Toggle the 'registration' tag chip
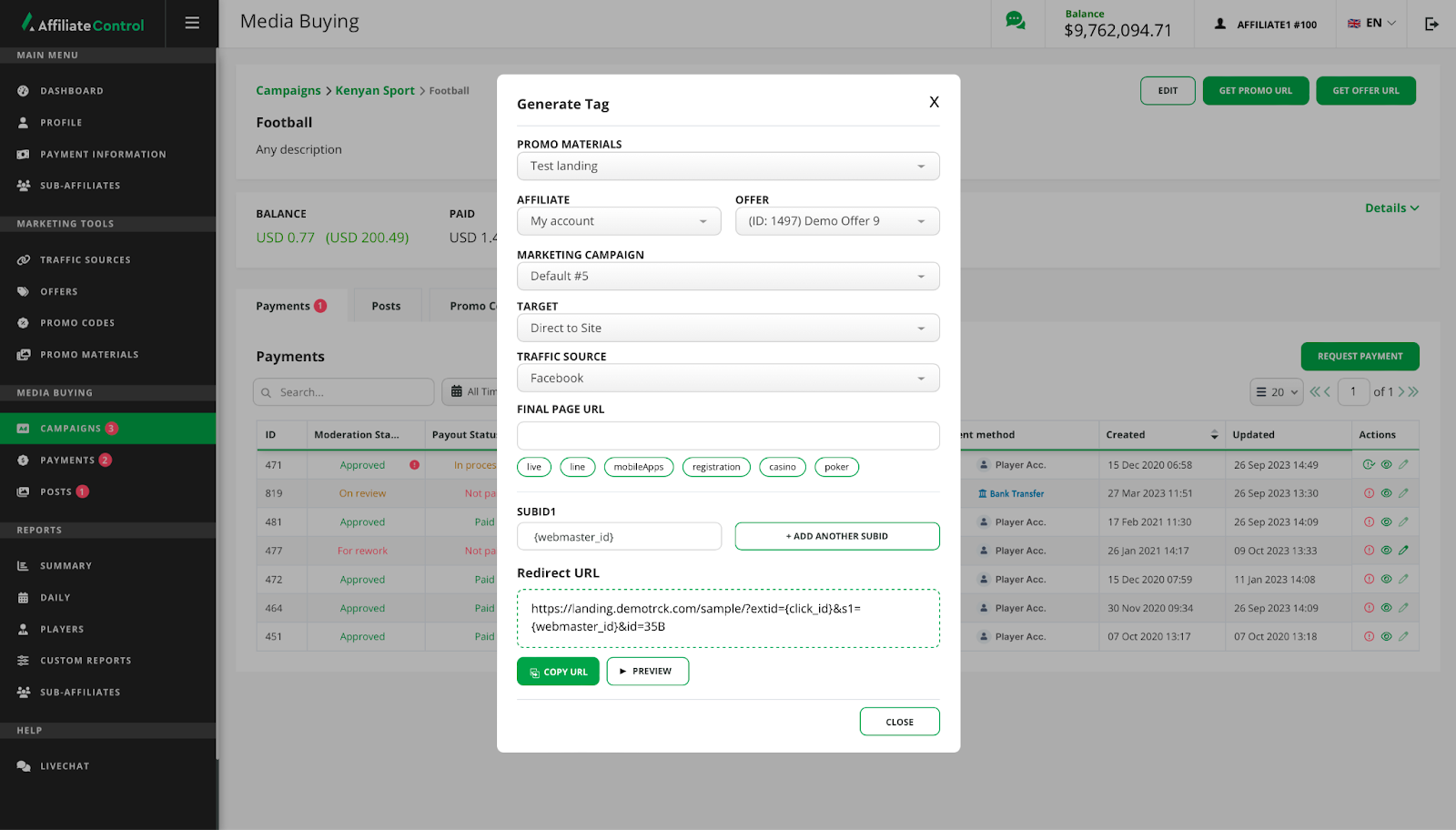This screenshot has height=830, width=1456. click(716, 468)
